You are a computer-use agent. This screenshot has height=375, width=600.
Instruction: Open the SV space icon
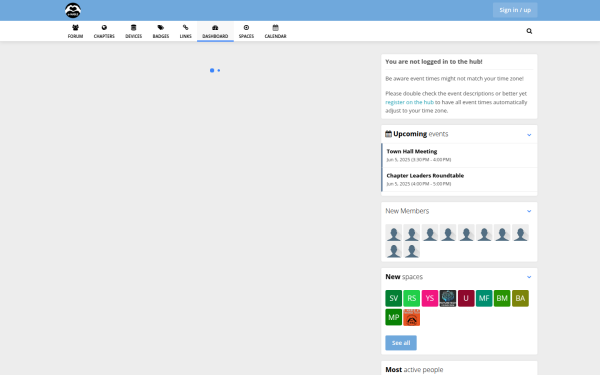click(x=393, y=298)
